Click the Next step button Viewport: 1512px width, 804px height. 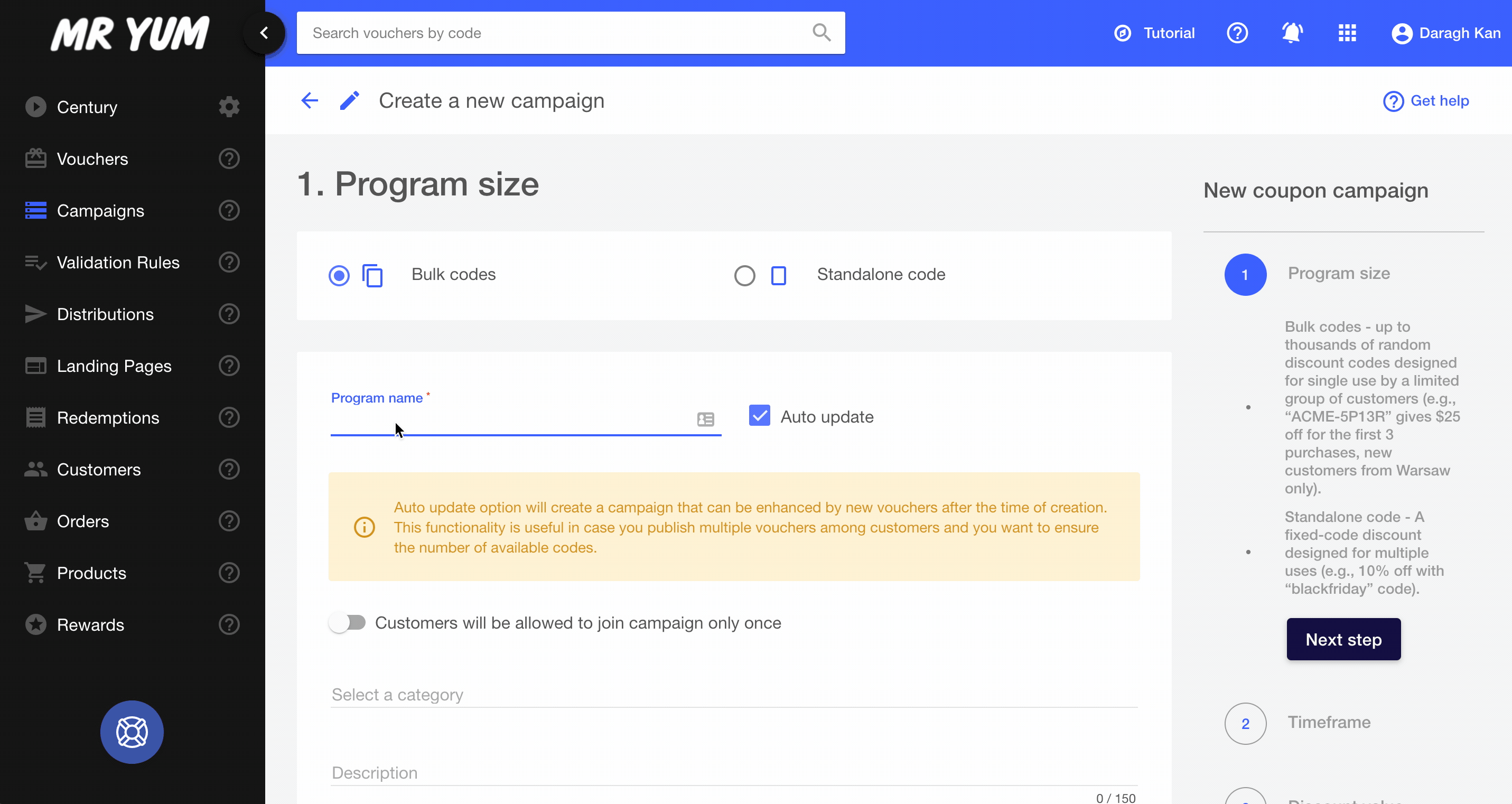1343,639
